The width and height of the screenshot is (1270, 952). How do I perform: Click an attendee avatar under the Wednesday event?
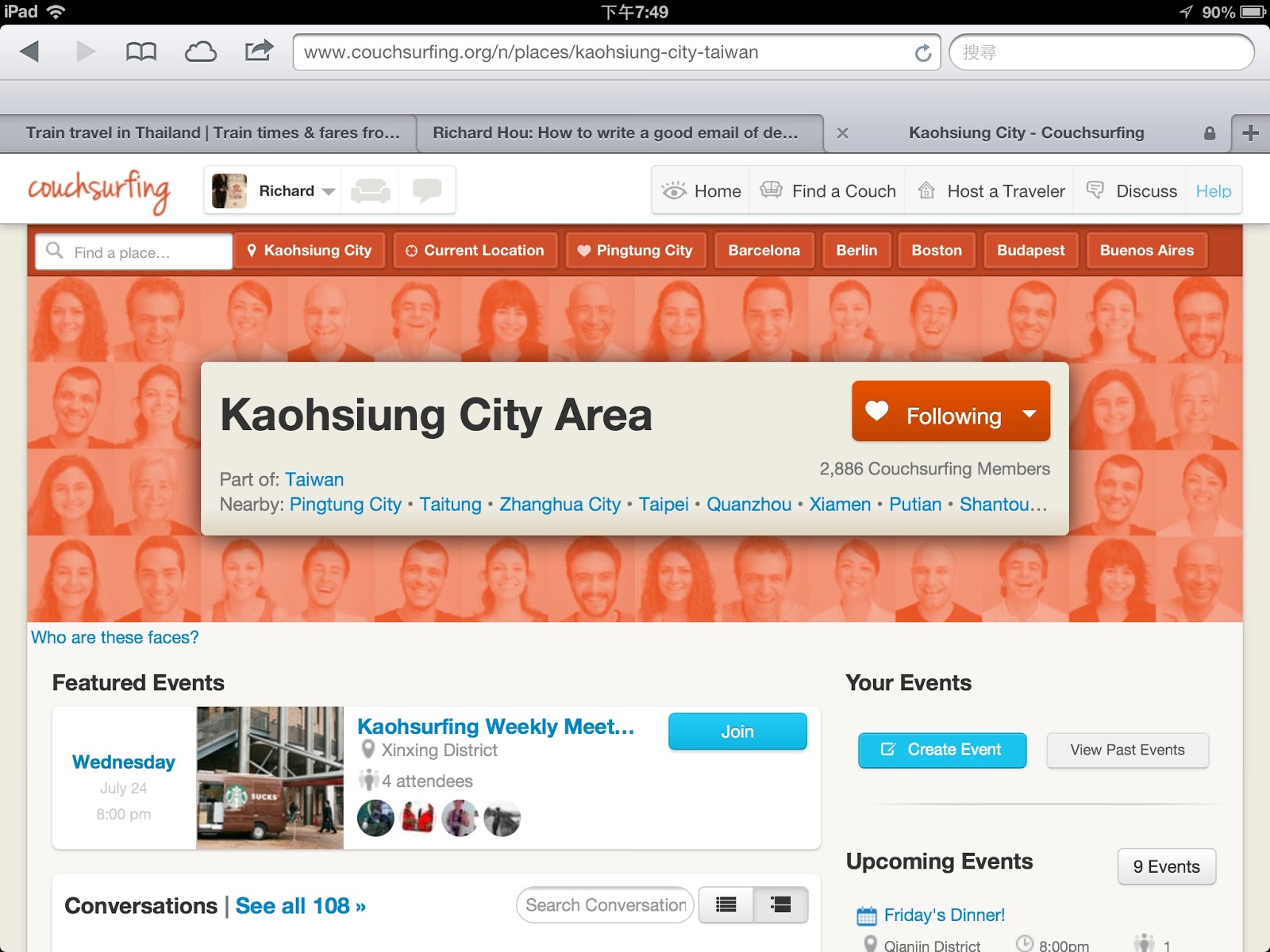click(x=376, y=818)
